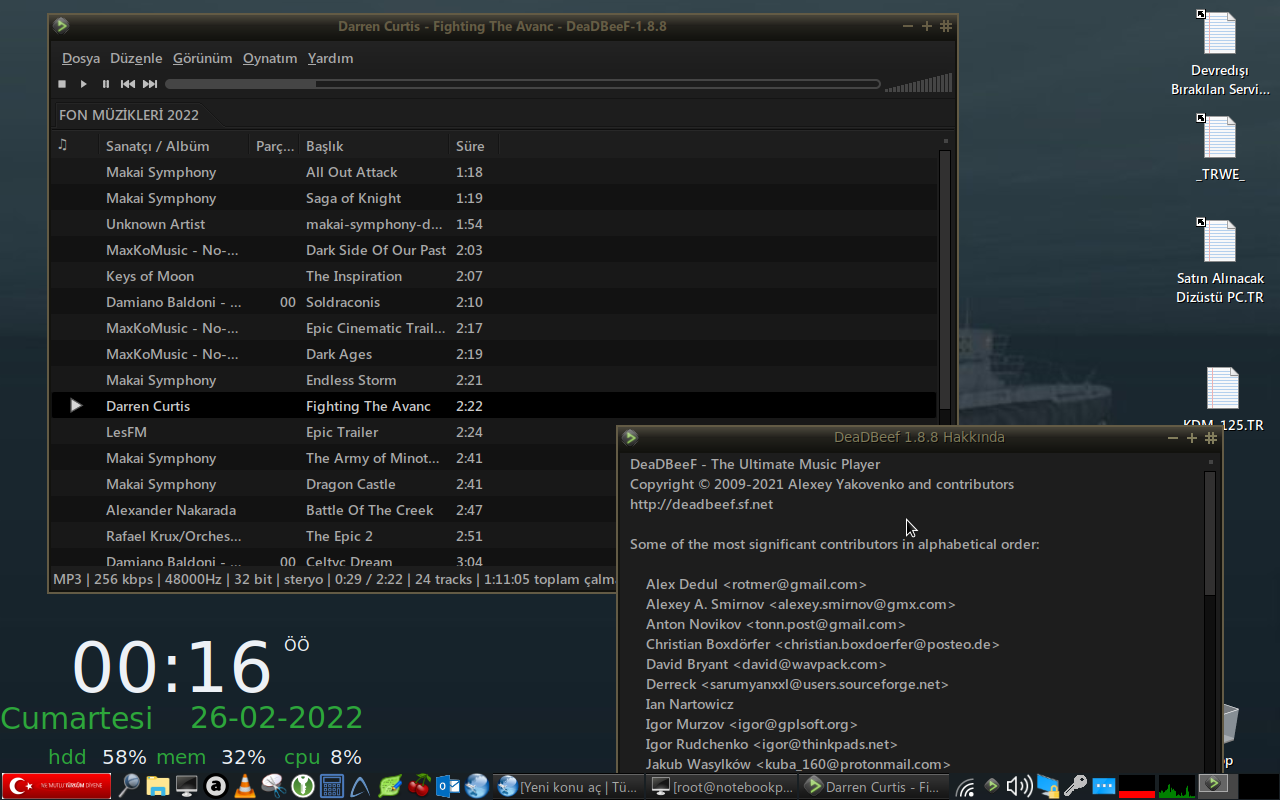The image size is (1280, 800).
Task: Adjust the volume bars control
Action: click(x=919, y=84)
